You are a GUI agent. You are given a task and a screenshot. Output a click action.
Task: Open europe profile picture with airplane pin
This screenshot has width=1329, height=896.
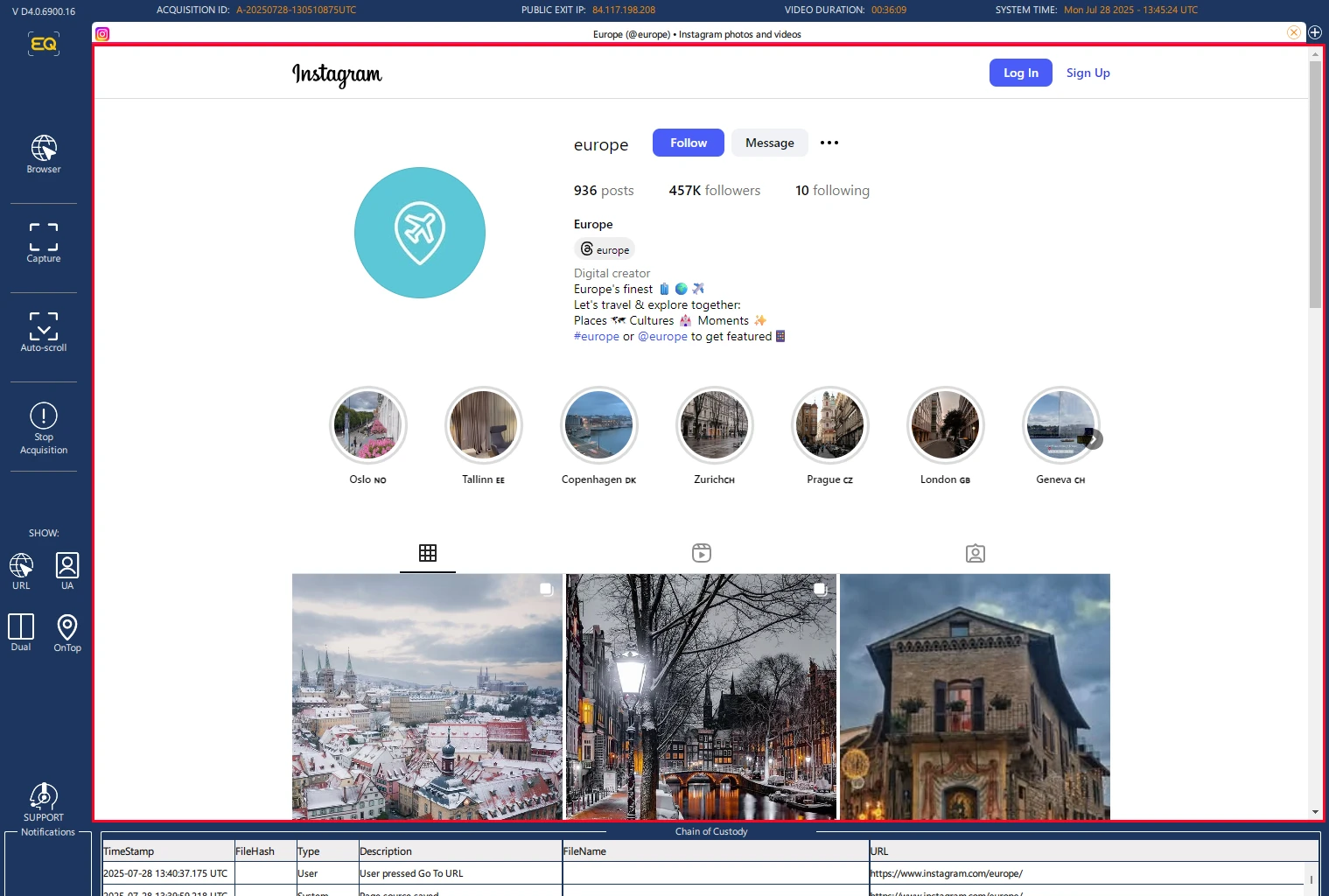(420, 233)
